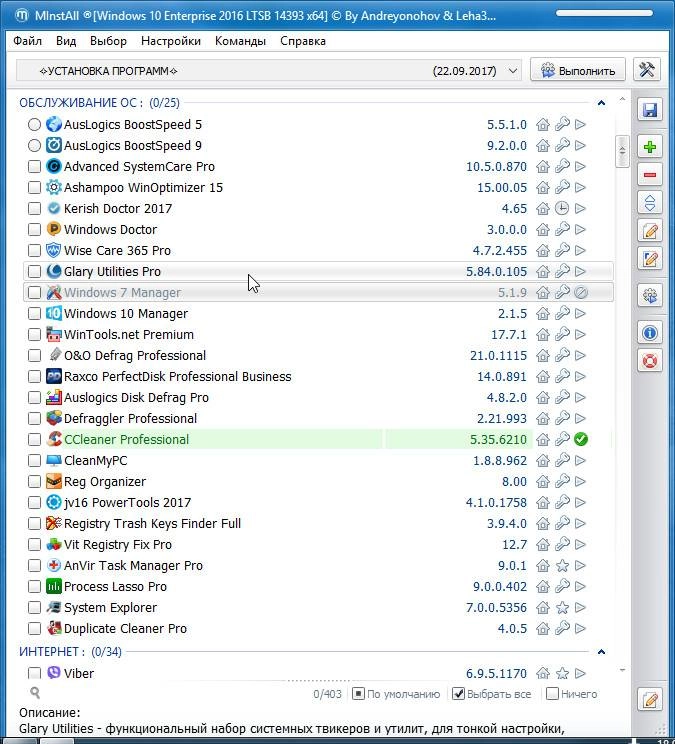
Task: Click play arrow for Duplicate Cleaner Pro
Action: pos(580,629)
